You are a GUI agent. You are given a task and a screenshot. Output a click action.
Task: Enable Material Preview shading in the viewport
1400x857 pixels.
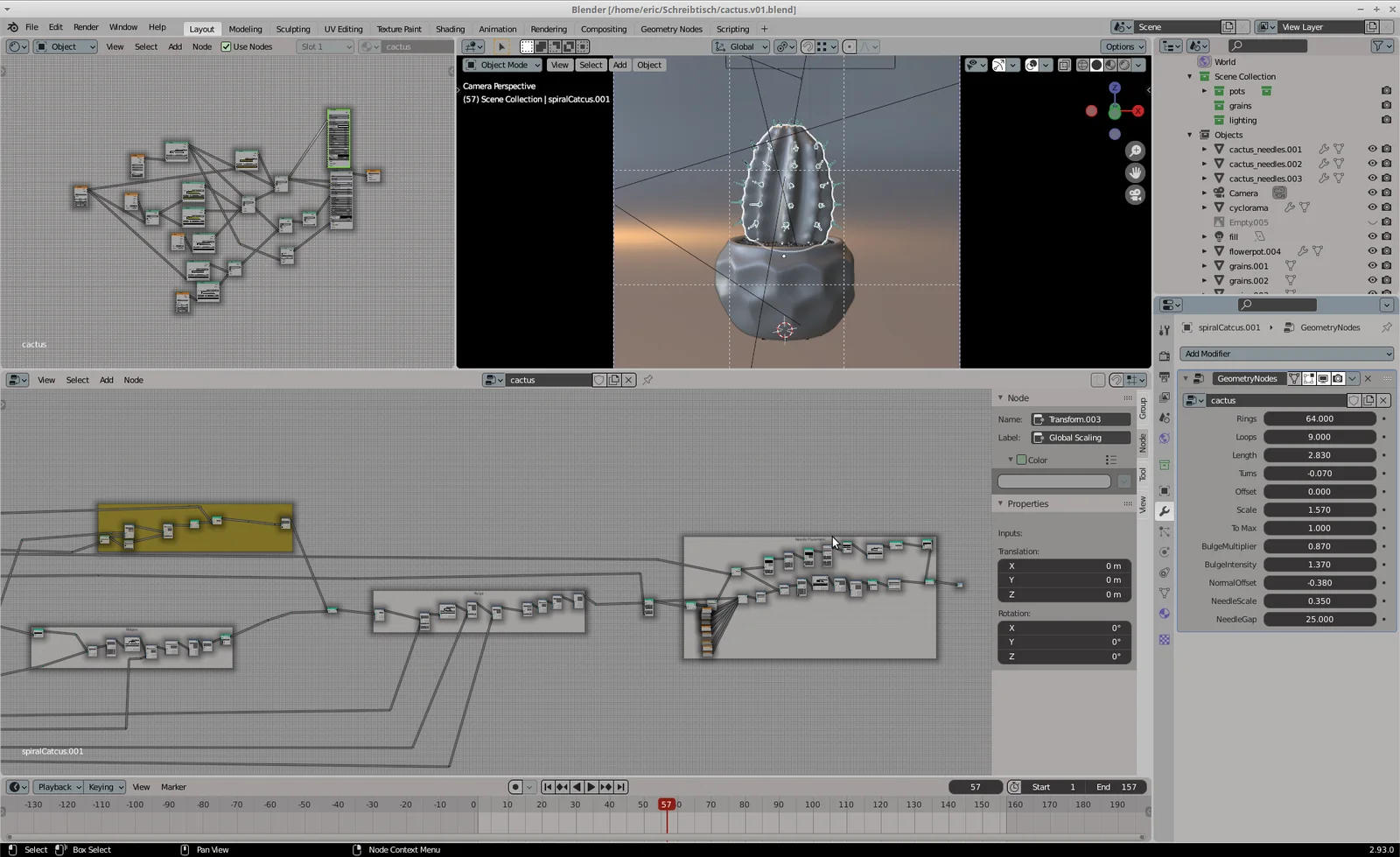pyautogui.click(x=1110, y=65)
